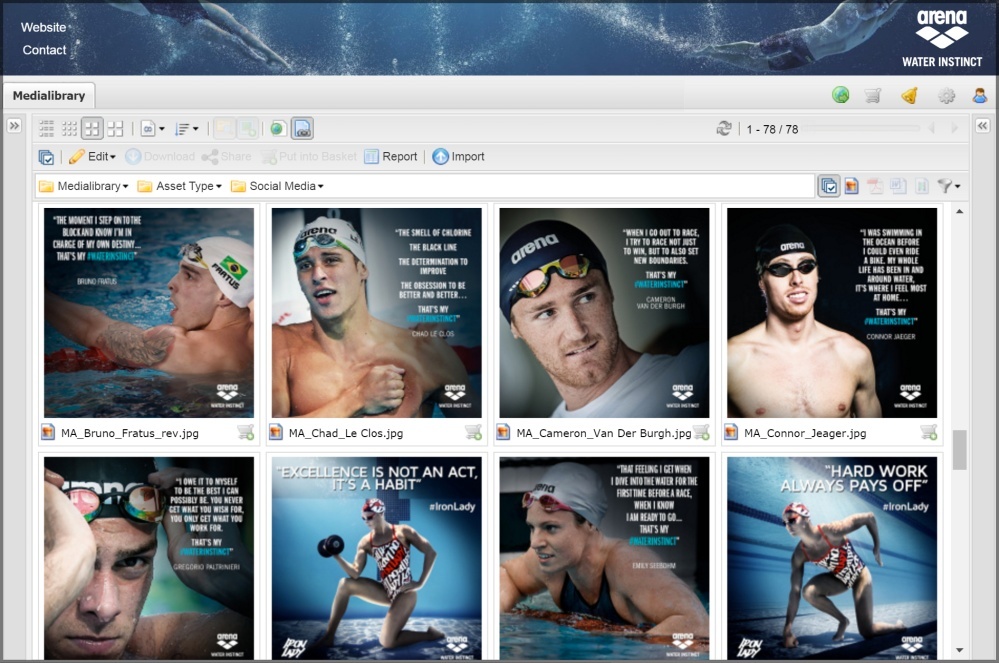999x663 pixels.
Task: Open the MA_Cameron_Van Der Burgh.jpg thumbnail
Action: (604, 313)
